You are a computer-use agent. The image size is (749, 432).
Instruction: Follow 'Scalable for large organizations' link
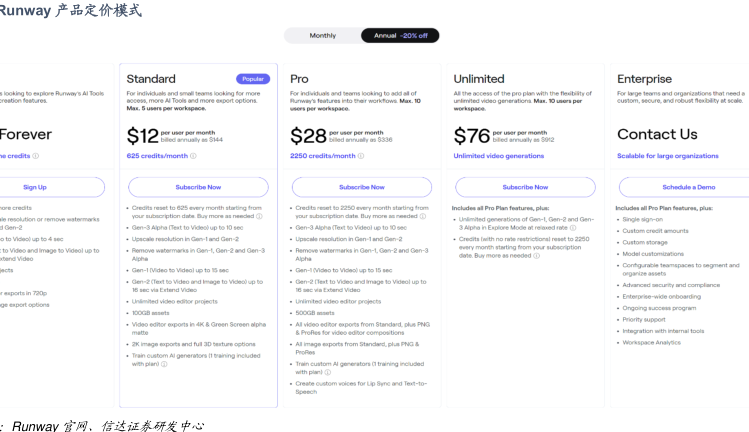pos(668,156)
